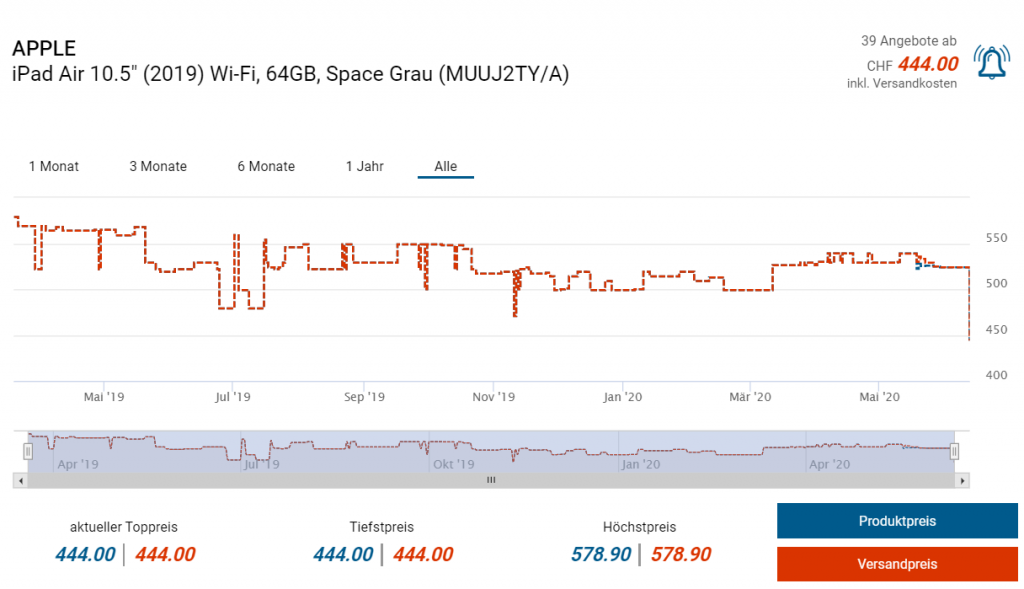Click the iPad Air 10.5" product title
1024x589 pixels.
(291, 74)
